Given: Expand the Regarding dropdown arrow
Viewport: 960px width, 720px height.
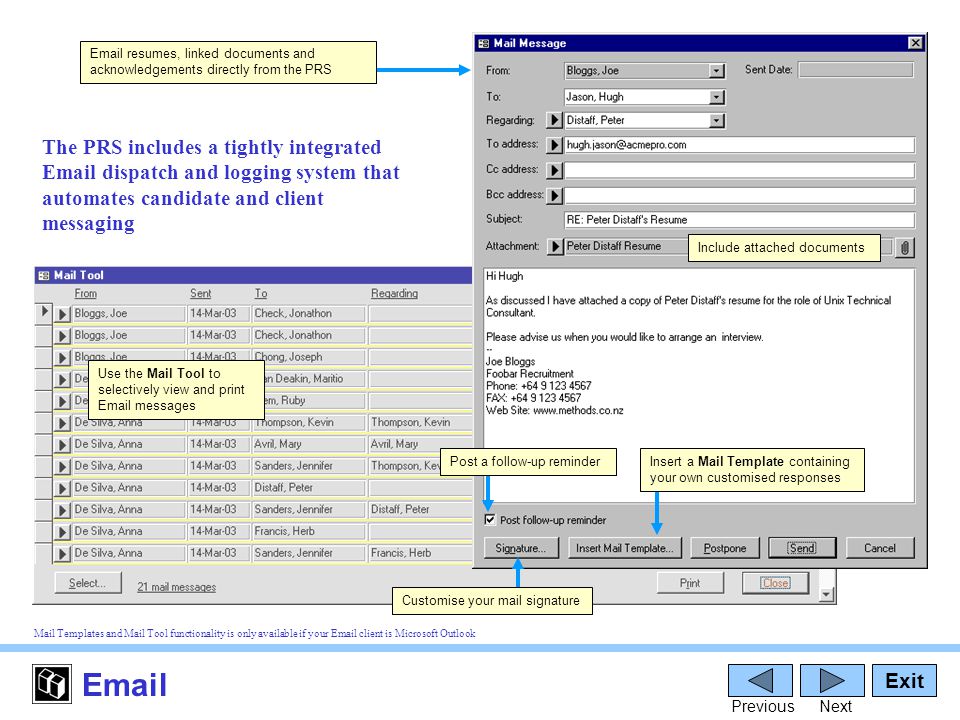Looking at the screenshot, I should [716, 121].
